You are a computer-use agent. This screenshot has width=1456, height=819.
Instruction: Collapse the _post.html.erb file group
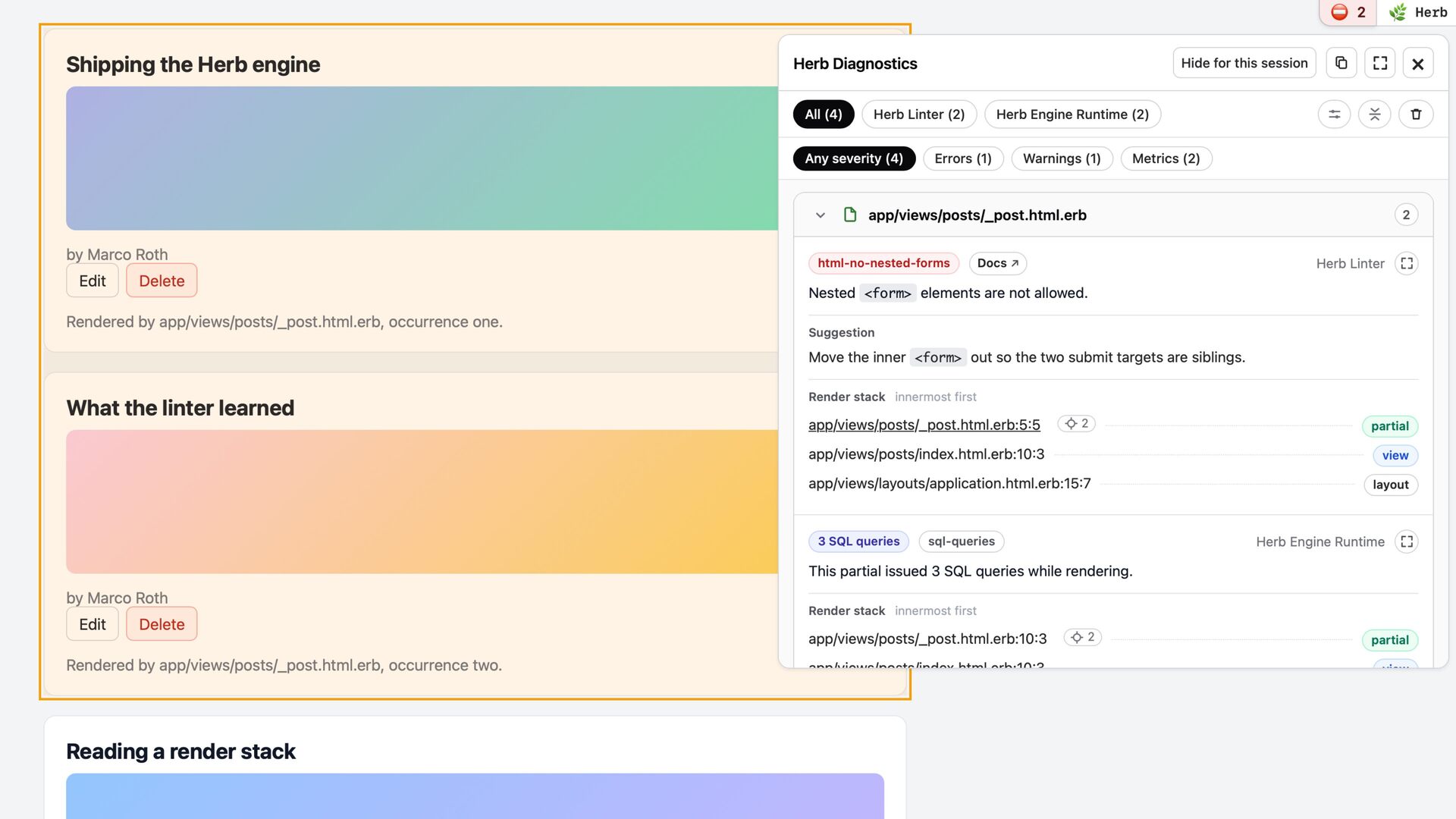click(x=820, y=215)
